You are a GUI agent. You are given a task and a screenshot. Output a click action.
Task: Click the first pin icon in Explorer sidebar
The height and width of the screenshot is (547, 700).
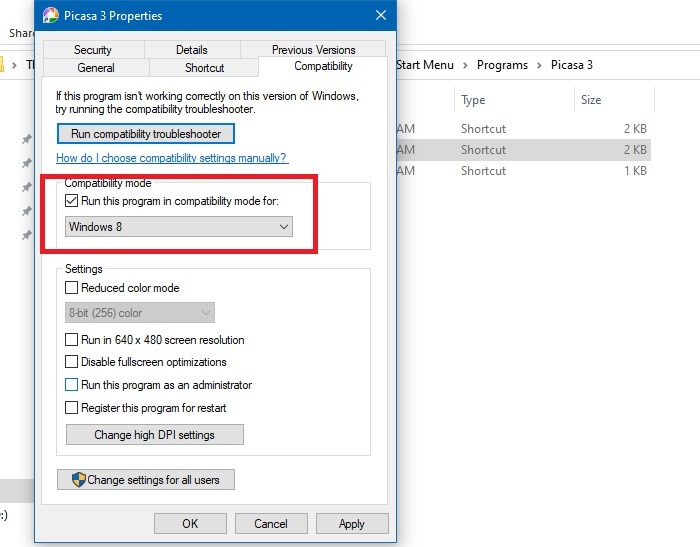click(27, 139)
